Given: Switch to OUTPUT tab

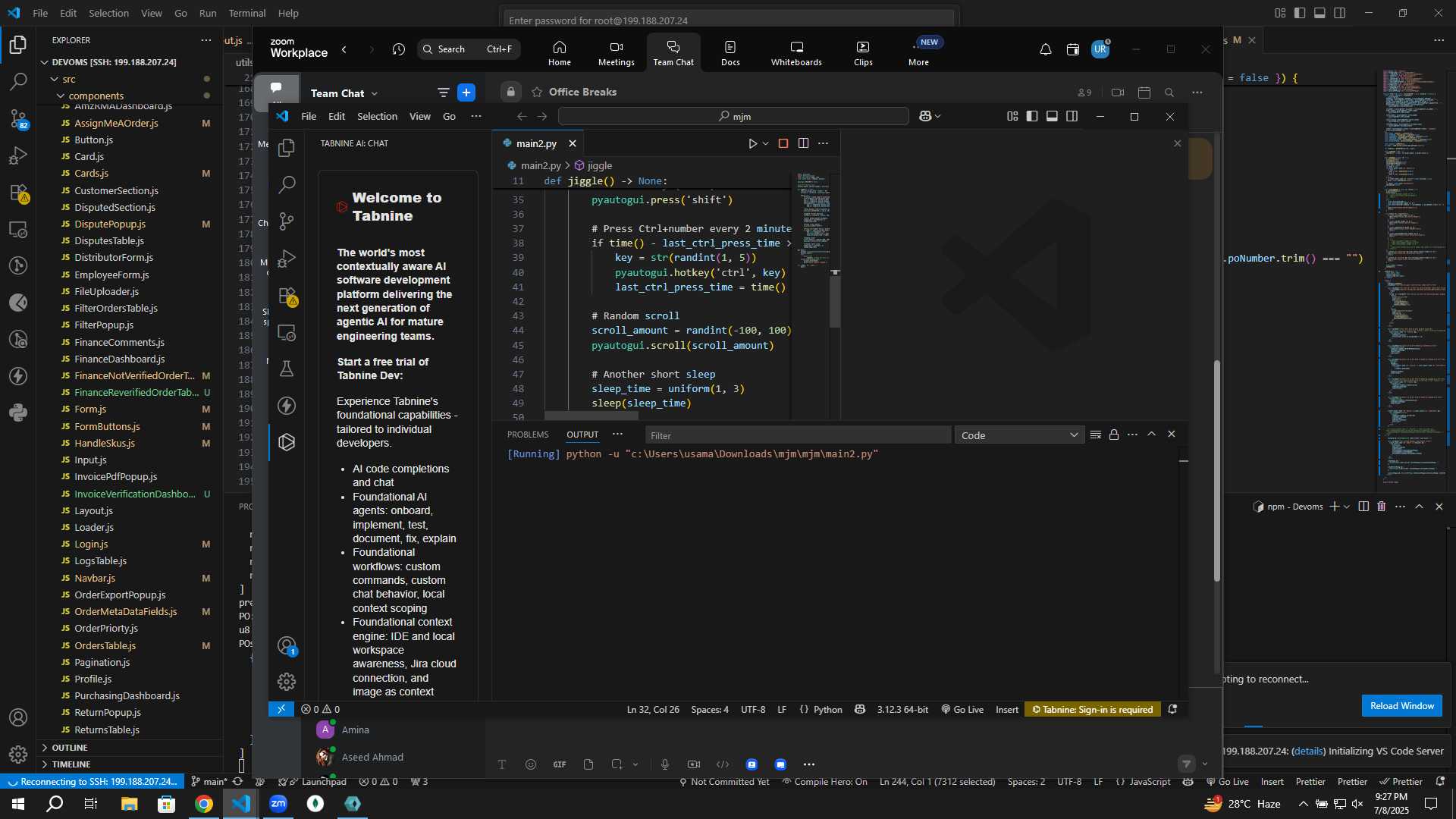Looking at the screenshot, I should pyautogui.click(x=582, y=435).
